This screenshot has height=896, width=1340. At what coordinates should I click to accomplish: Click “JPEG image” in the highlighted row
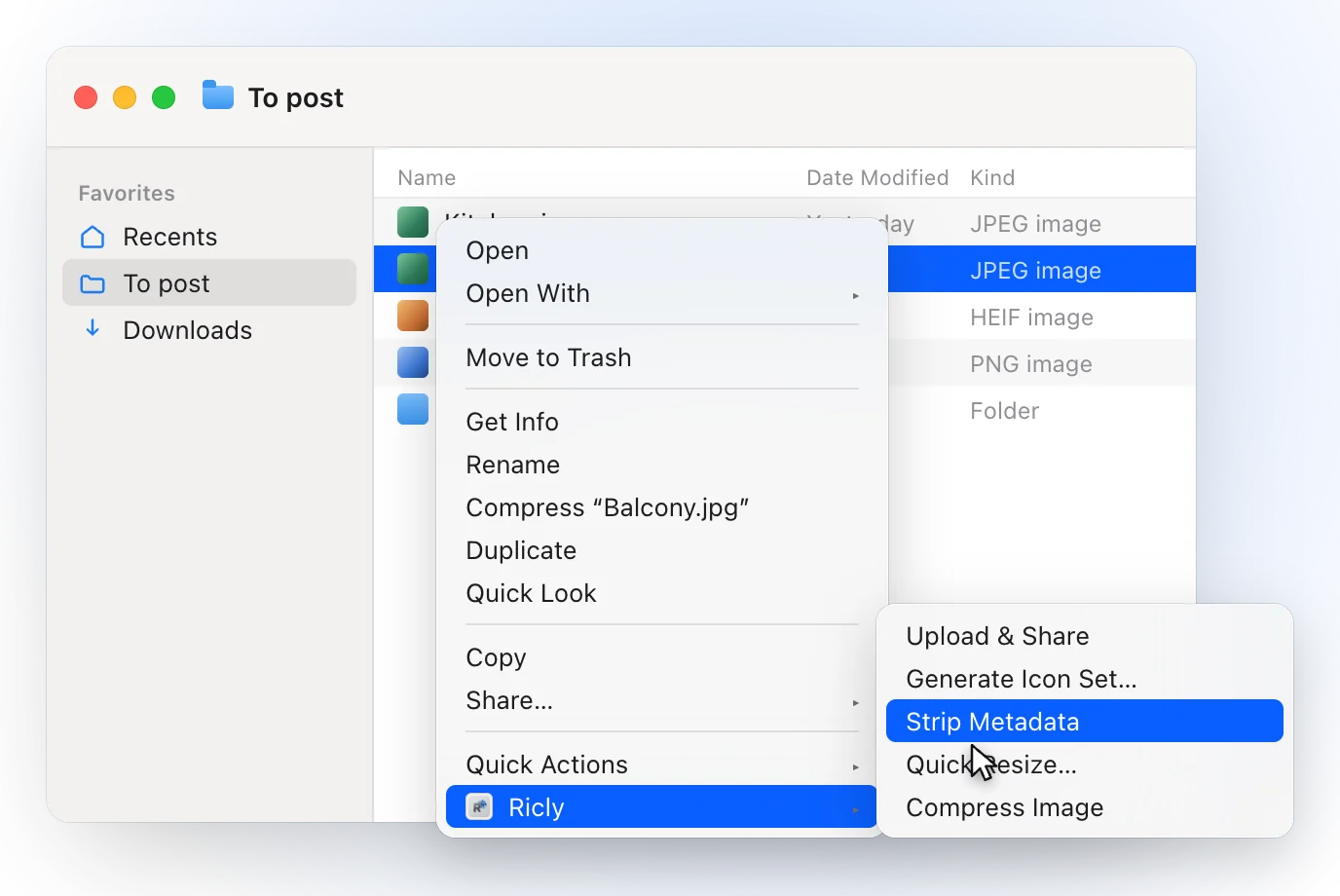click(x=1035, y=270)
